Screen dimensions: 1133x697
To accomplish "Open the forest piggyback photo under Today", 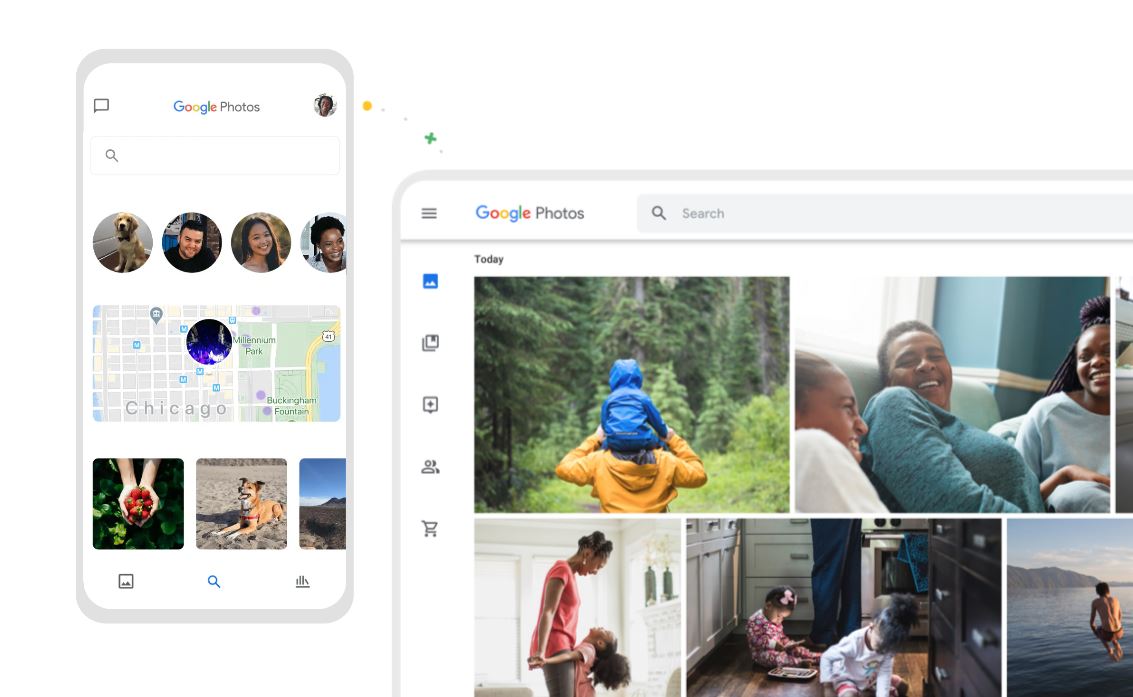I will [632, 394].
